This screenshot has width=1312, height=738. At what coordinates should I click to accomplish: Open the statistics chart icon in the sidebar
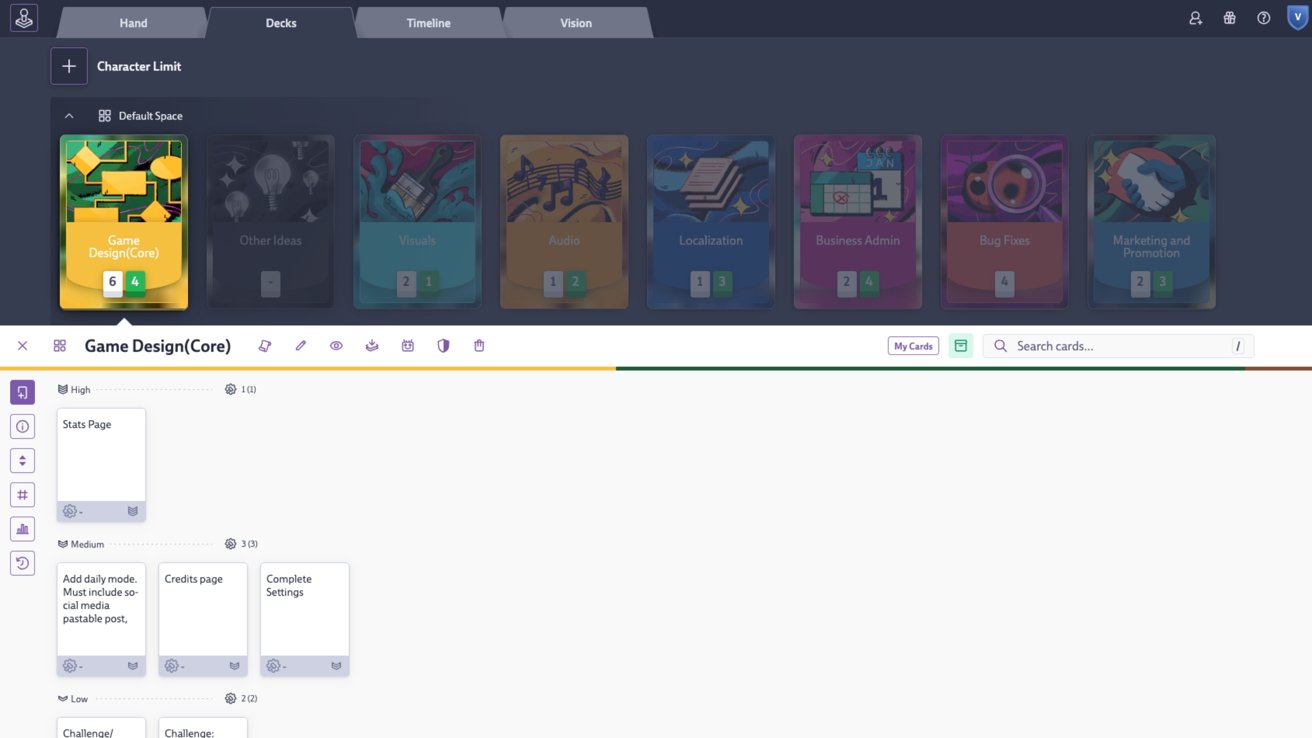22,528
